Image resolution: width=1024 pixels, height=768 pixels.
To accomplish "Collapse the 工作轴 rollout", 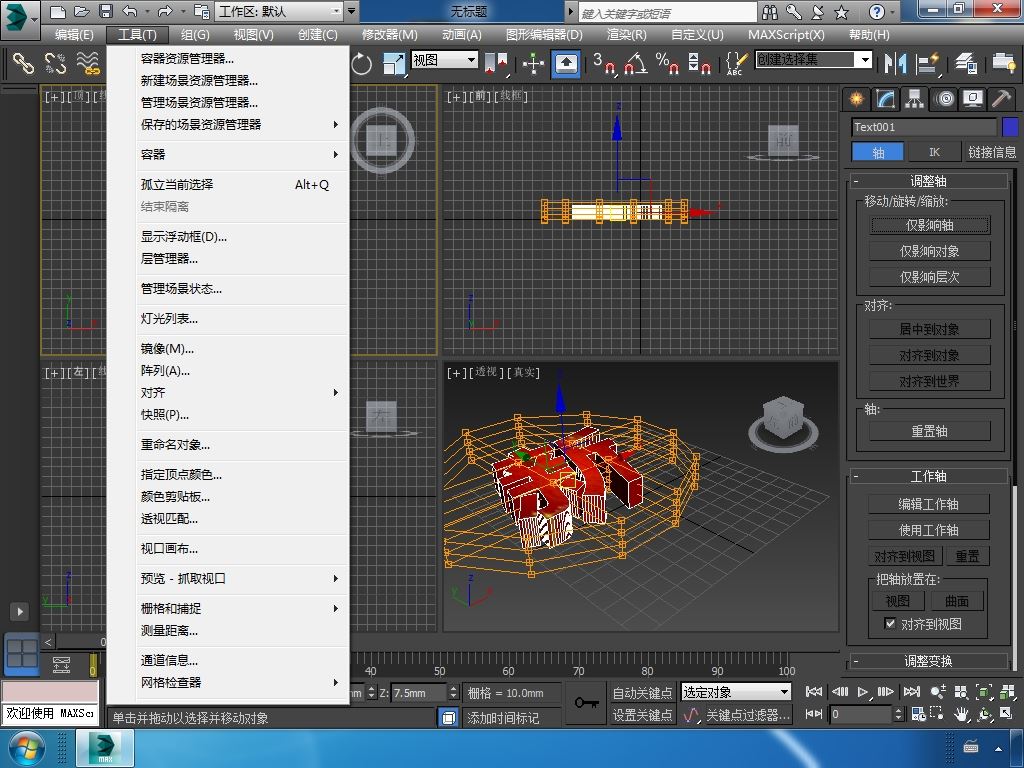I will coord(927,476).
